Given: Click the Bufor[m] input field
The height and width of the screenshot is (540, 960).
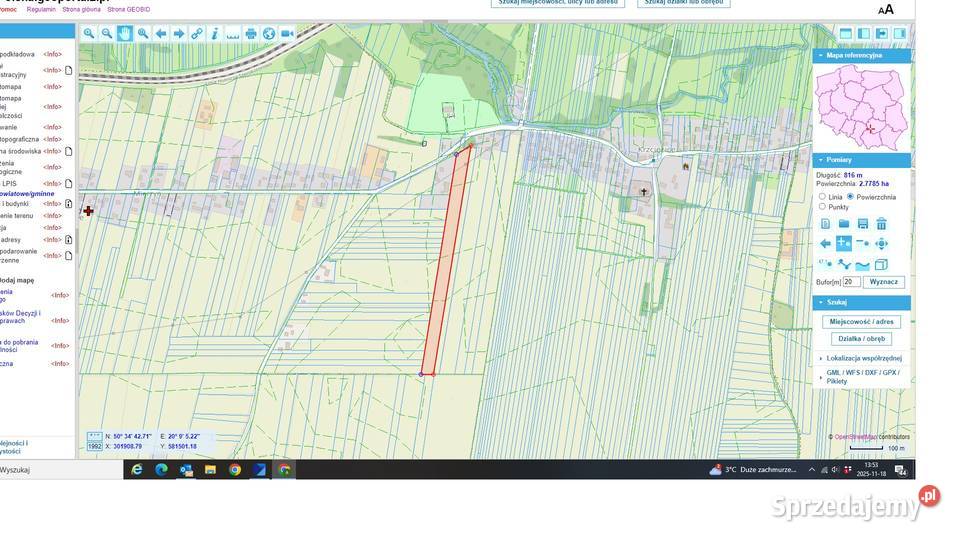Looking at the screenshot, I should click(852, 282).
